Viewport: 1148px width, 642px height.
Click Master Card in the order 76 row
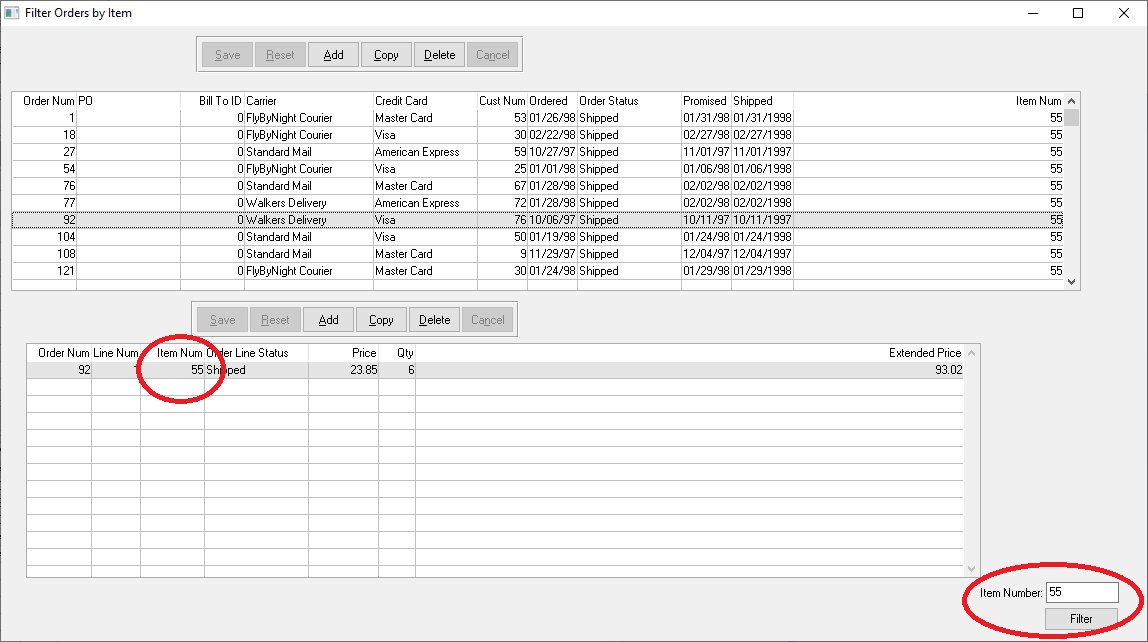(x=403, y=186)
